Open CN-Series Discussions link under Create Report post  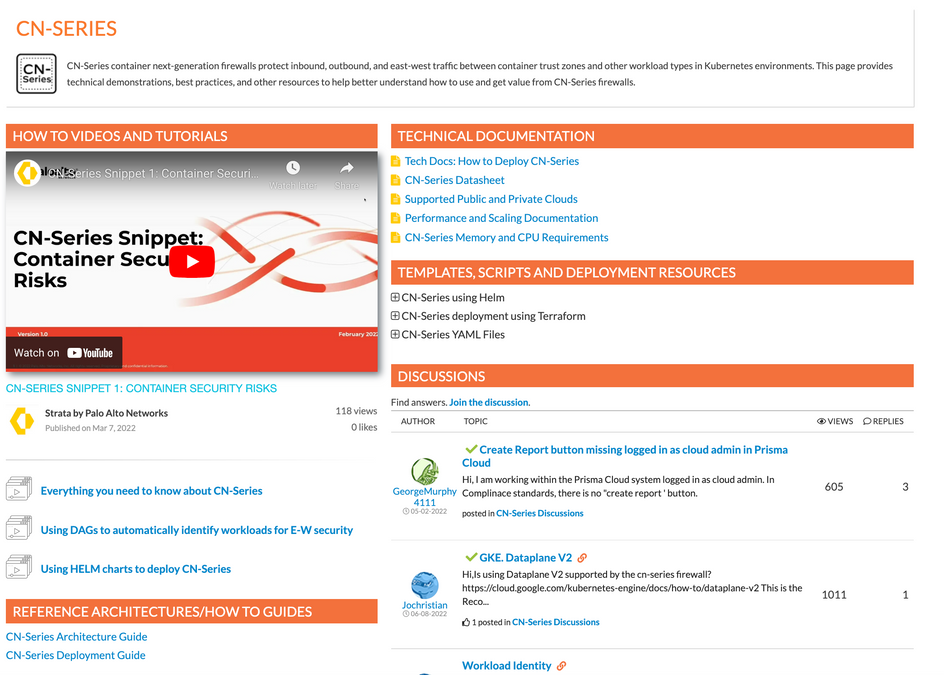(x=539, y=514)
